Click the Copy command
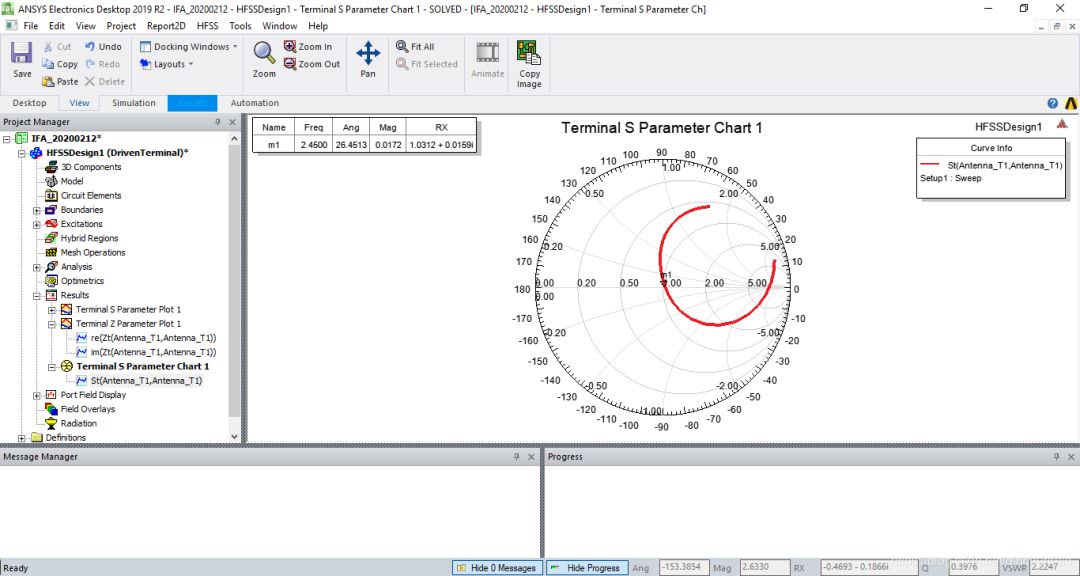1080x576 pixels. 59,64
